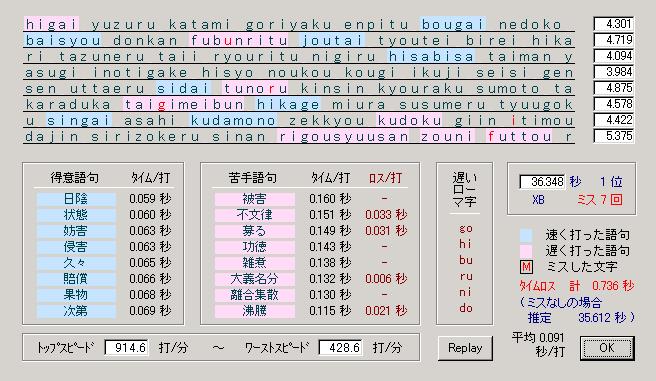Click the word higai in typed text
656x381 pixels.
point(51,24)
